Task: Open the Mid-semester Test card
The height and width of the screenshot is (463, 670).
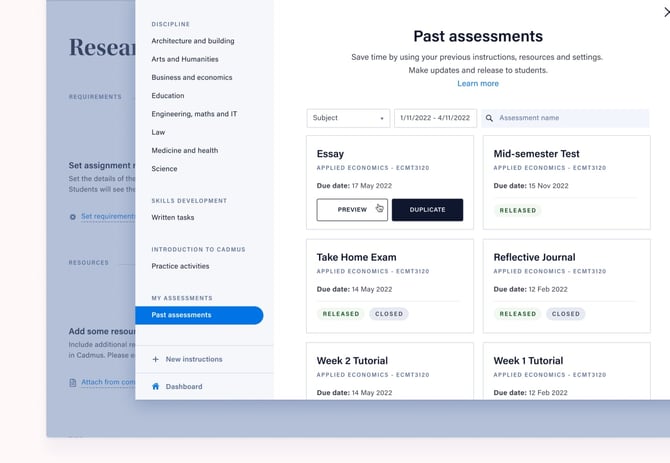Action: [567, 182]
